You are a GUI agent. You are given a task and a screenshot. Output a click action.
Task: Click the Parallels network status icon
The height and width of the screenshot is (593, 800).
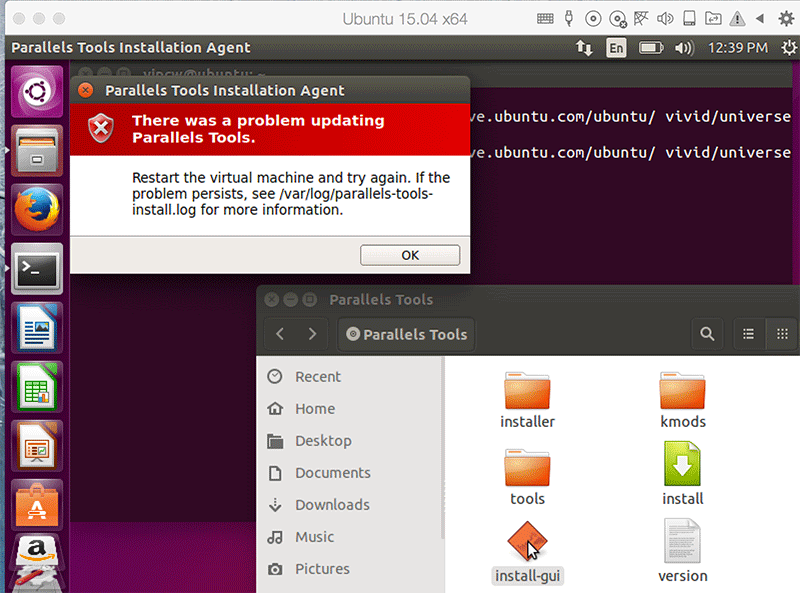(x=641, y=19)
